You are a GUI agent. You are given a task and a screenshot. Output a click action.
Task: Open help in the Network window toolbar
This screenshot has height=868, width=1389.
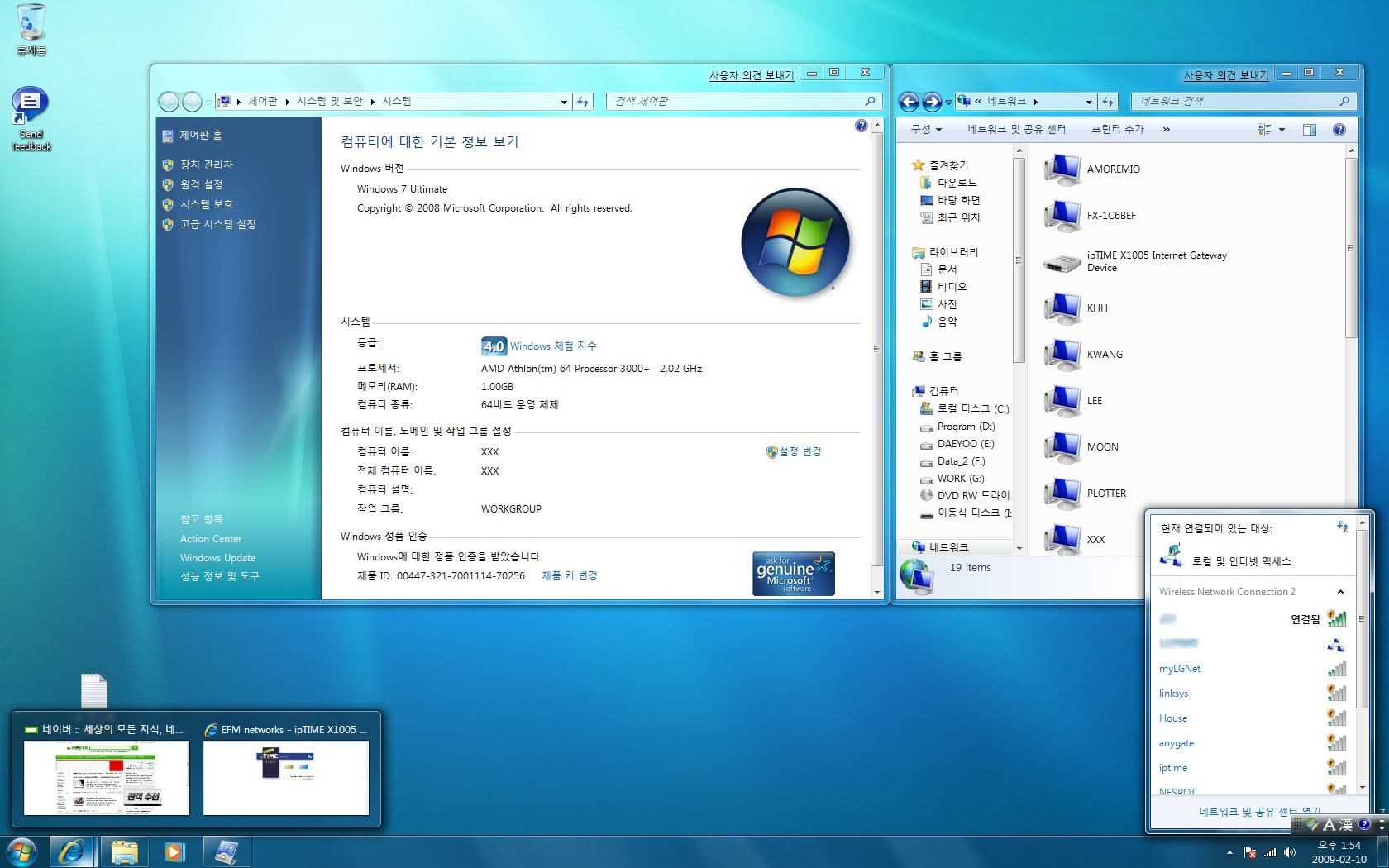(x=1339, y=130)
